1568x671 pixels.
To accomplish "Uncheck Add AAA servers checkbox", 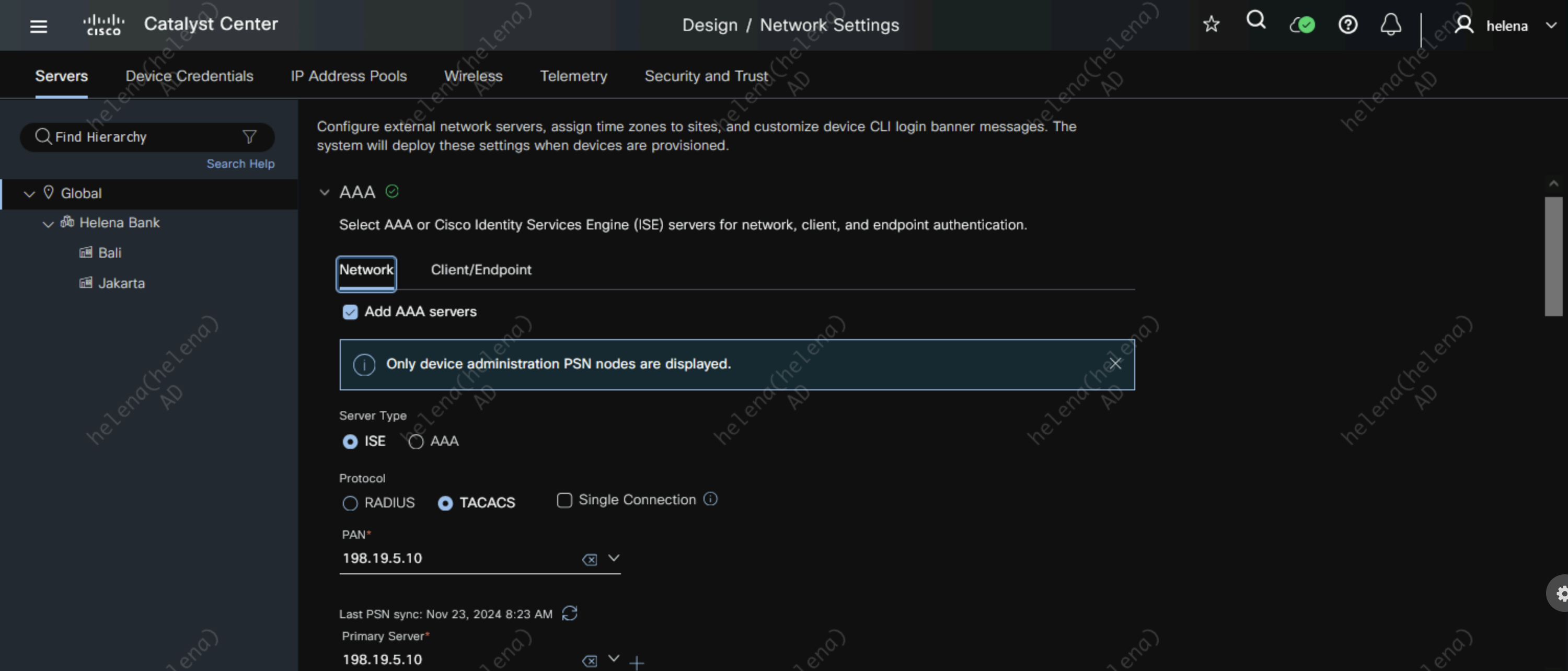I will [x=350, y=312].
